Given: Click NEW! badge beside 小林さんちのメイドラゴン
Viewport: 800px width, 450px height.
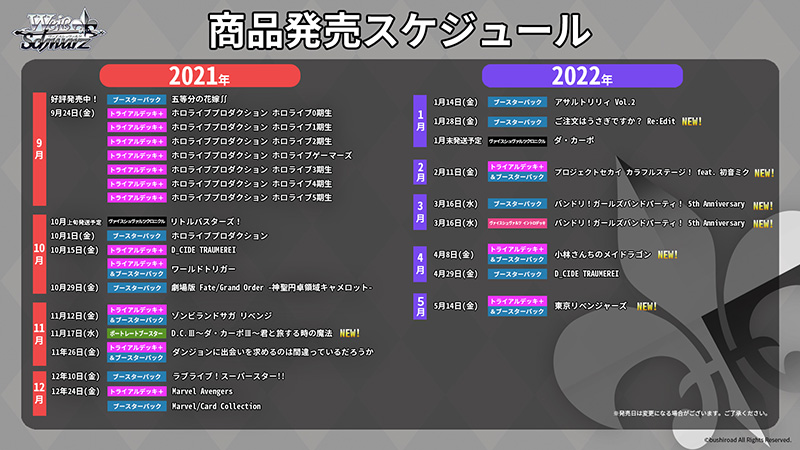Looking at the screenshot, I should (x=667, y=255).
